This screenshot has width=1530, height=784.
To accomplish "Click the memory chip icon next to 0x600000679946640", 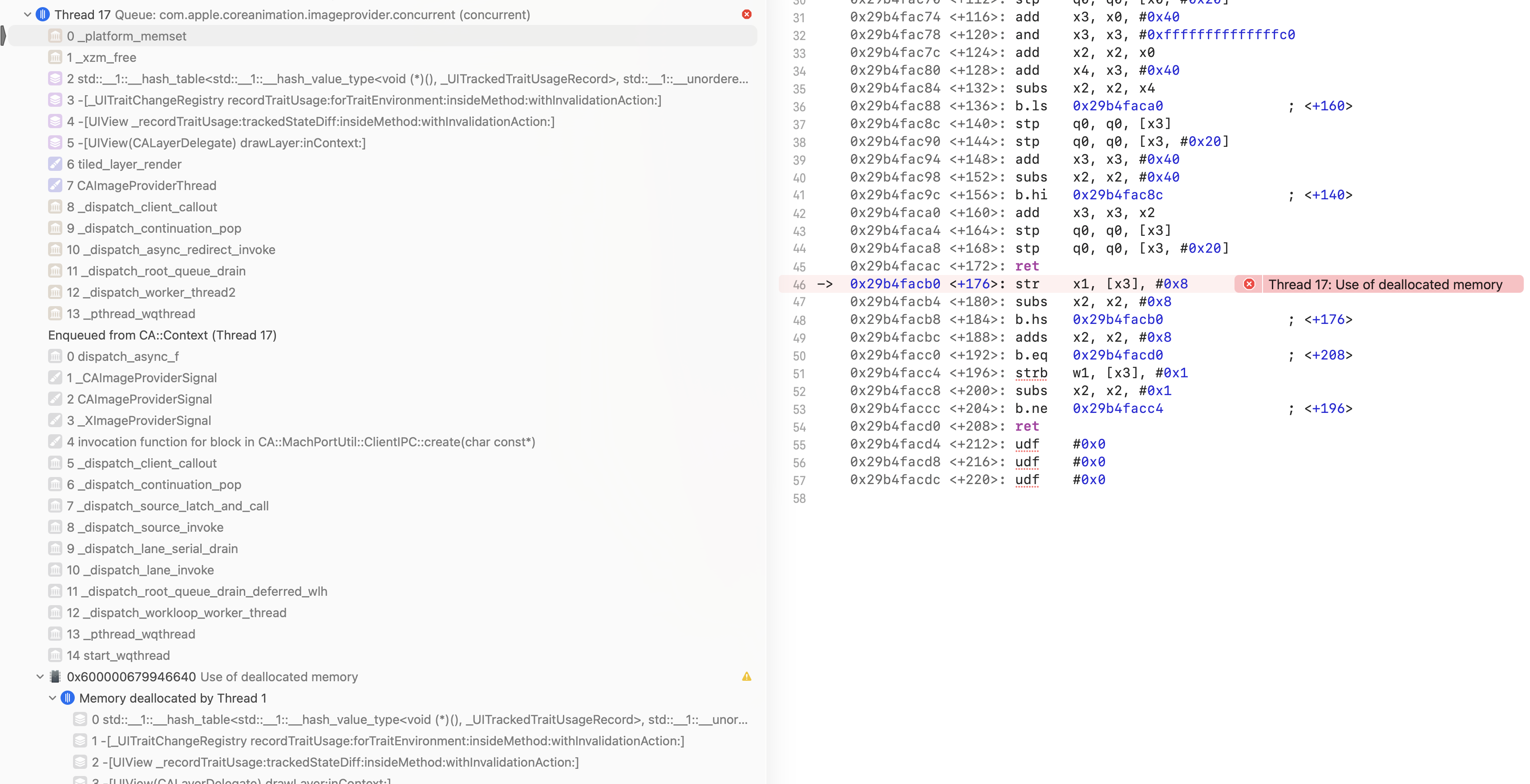I will 55,676.
